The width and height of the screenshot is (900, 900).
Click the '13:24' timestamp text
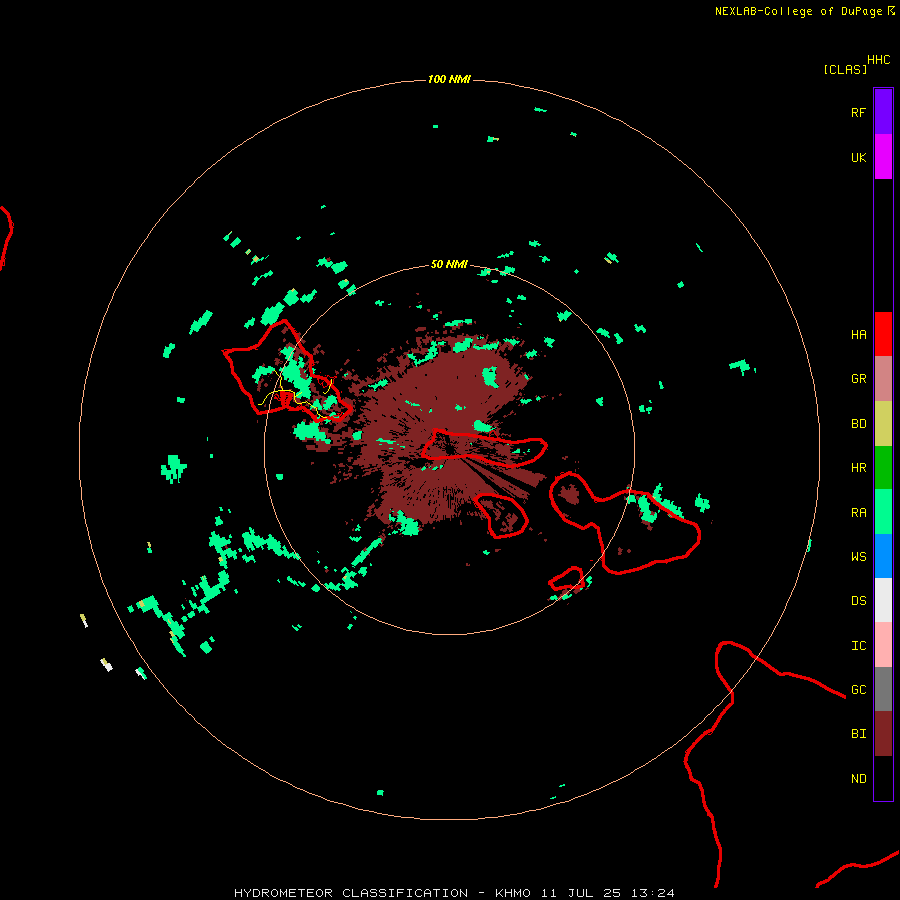pos(652,893)
